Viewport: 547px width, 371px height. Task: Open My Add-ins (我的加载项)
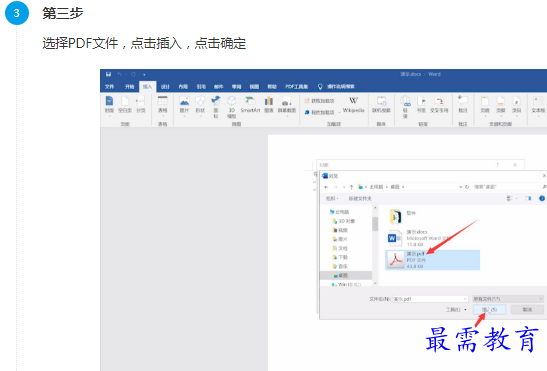(x=320, y=112)
